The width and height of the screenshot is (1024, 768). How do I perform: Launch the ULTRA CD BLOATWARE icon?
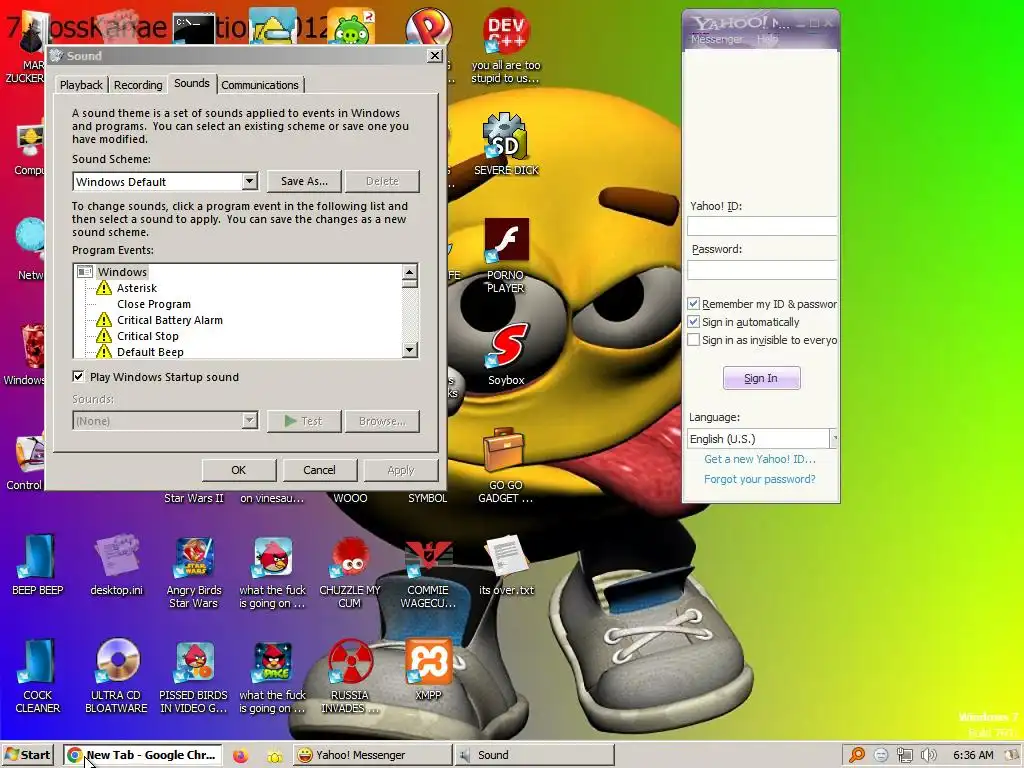[x=116, y=661]
